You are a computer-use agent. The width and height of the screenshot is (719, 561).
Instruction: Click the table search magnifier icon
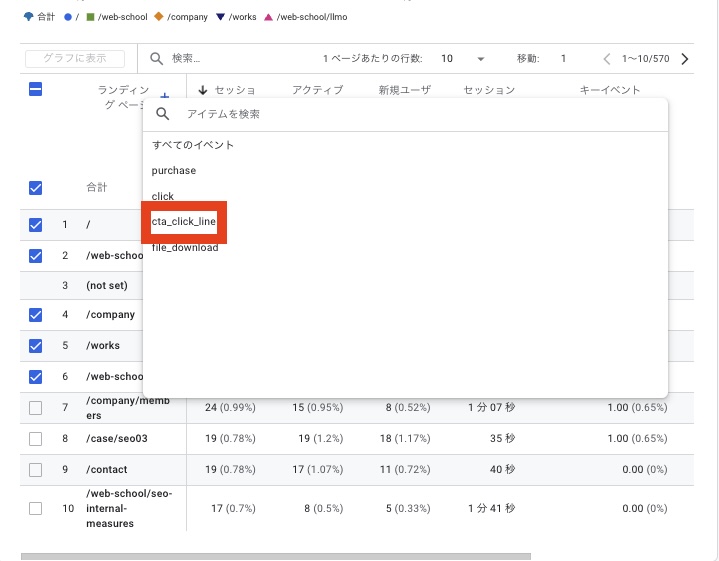point(156,59)
